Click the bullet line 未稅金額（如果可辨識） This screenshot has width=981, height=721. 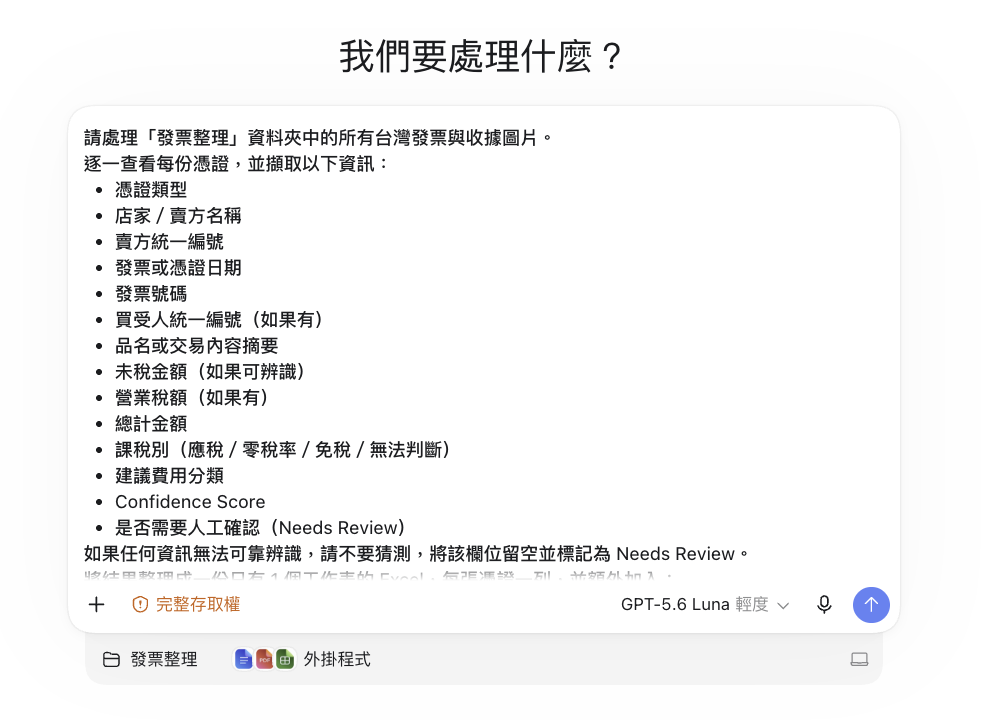210,372
